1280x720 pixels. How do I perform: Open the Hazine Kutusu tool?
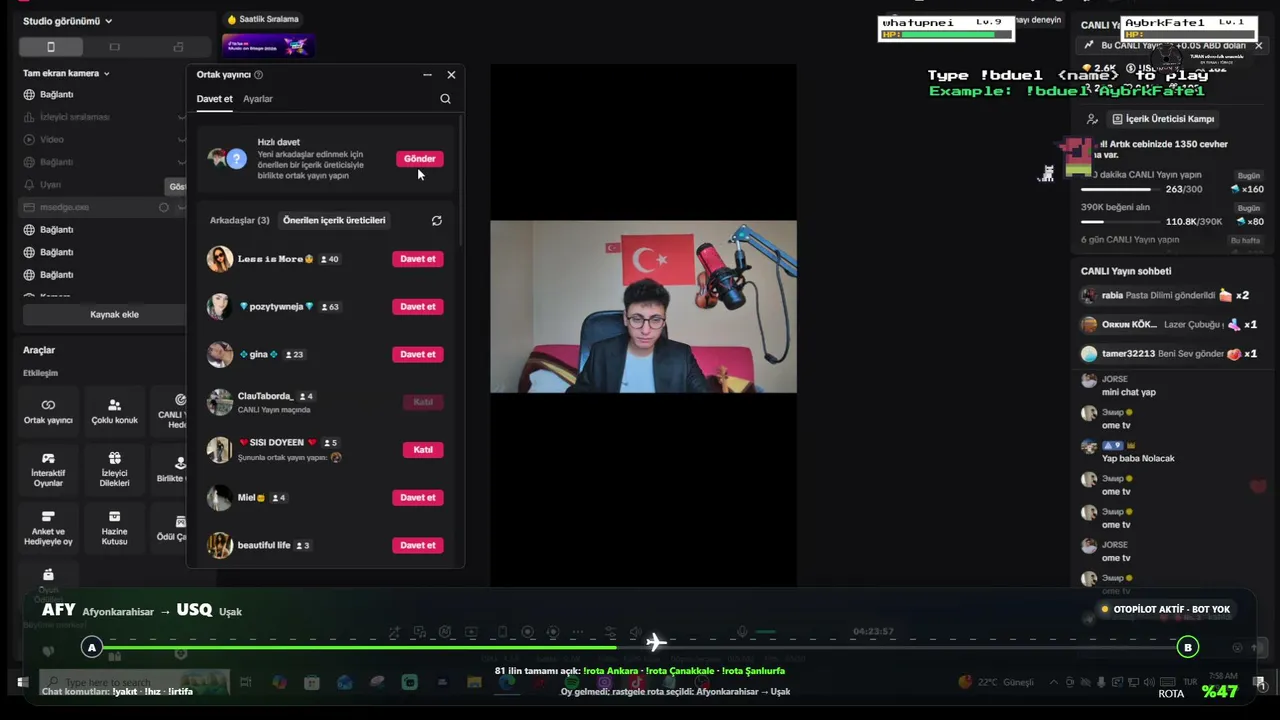114,528
